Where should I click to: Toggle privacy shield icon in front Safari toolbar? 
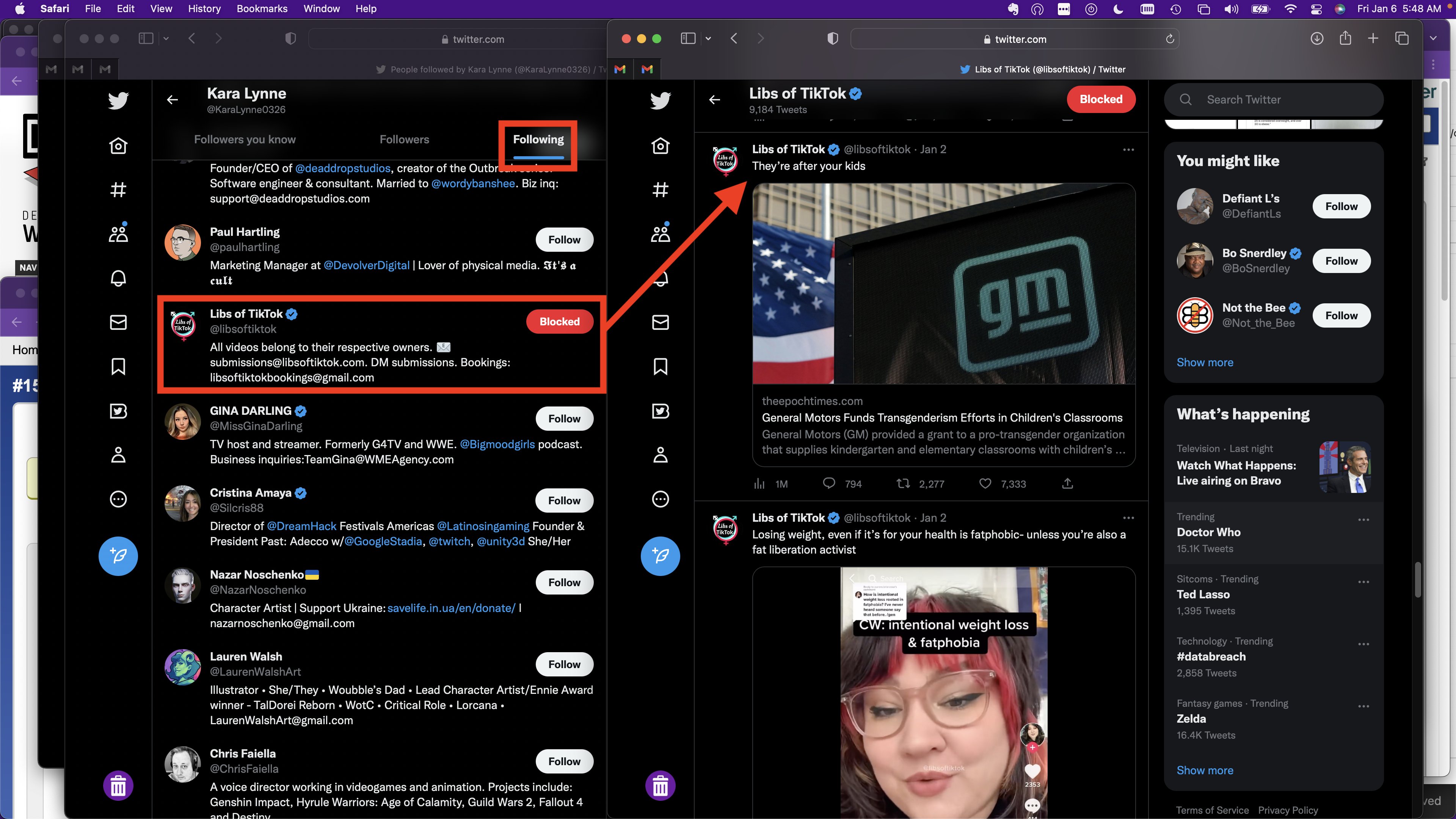pyautogui.click(x=832, y=38)
